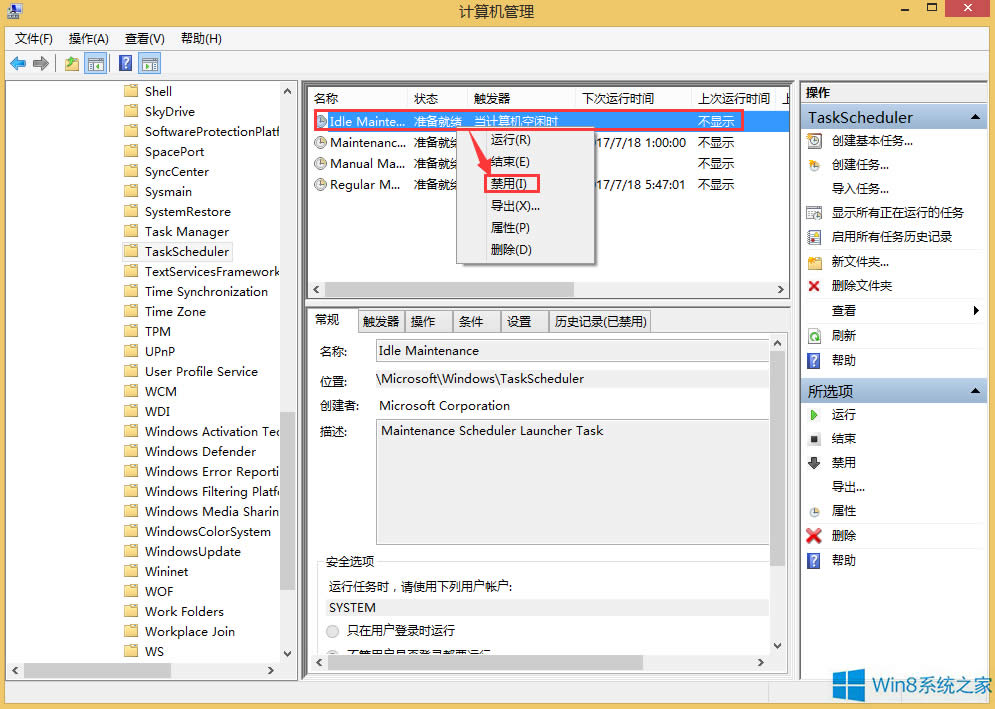The height and width of the screenshot is (709, 995).
Task: Collapse the 所选项 section header
Action: coord(977,390)
